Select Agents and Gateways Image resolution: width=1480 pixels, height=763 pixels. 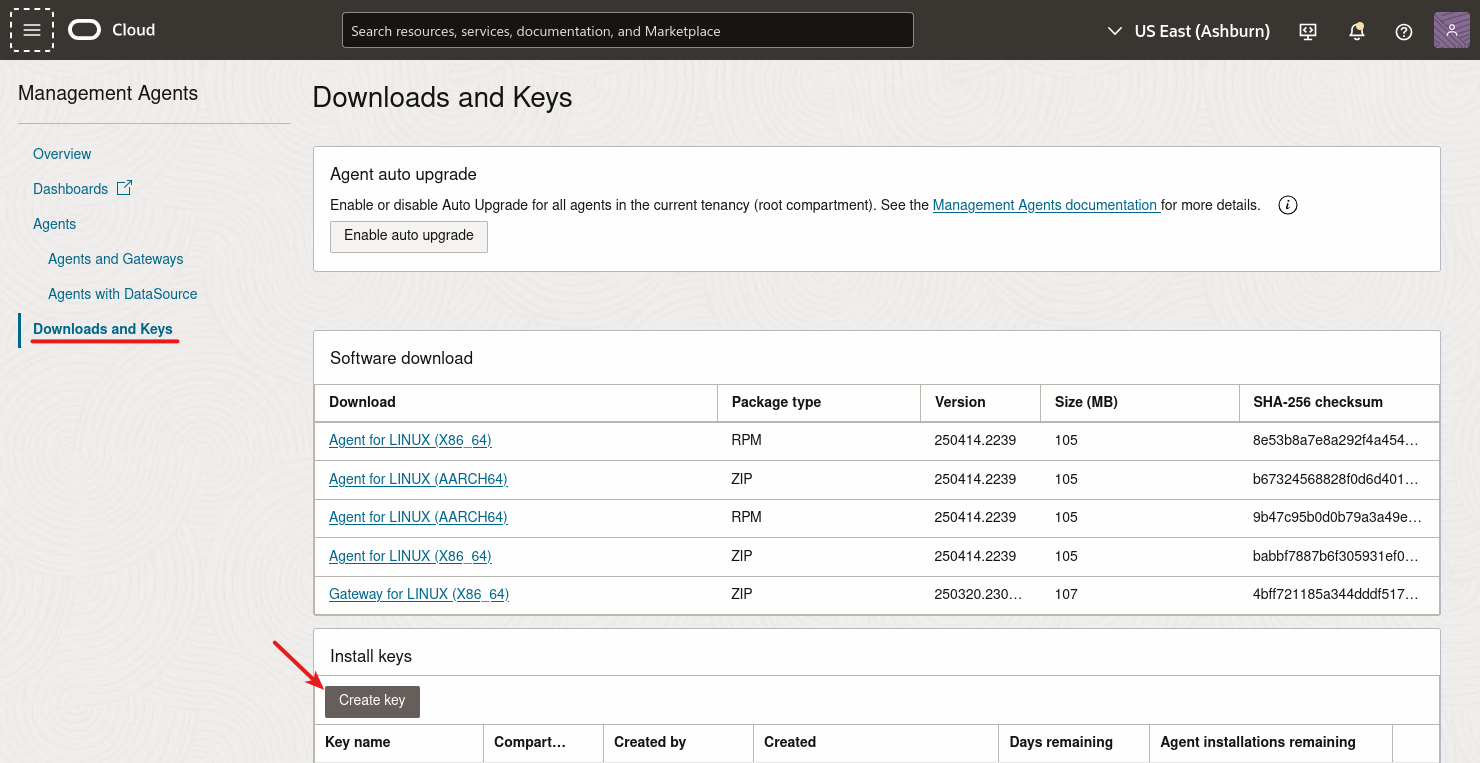tap(115, 258)
